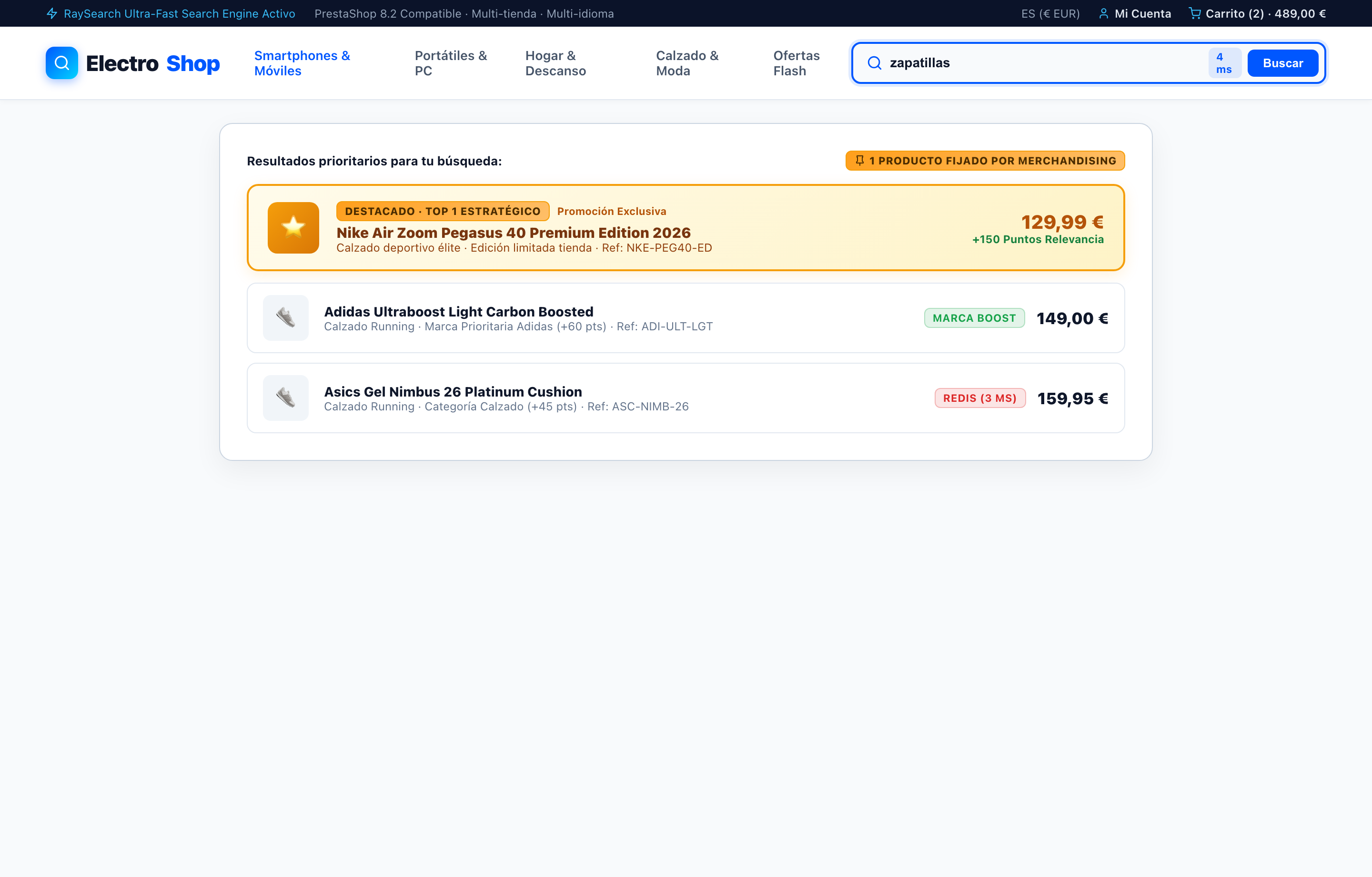Click the star icon of Nike Pegasus
The height and width of the screenshot is (877, 1372).
coord(293,227)
